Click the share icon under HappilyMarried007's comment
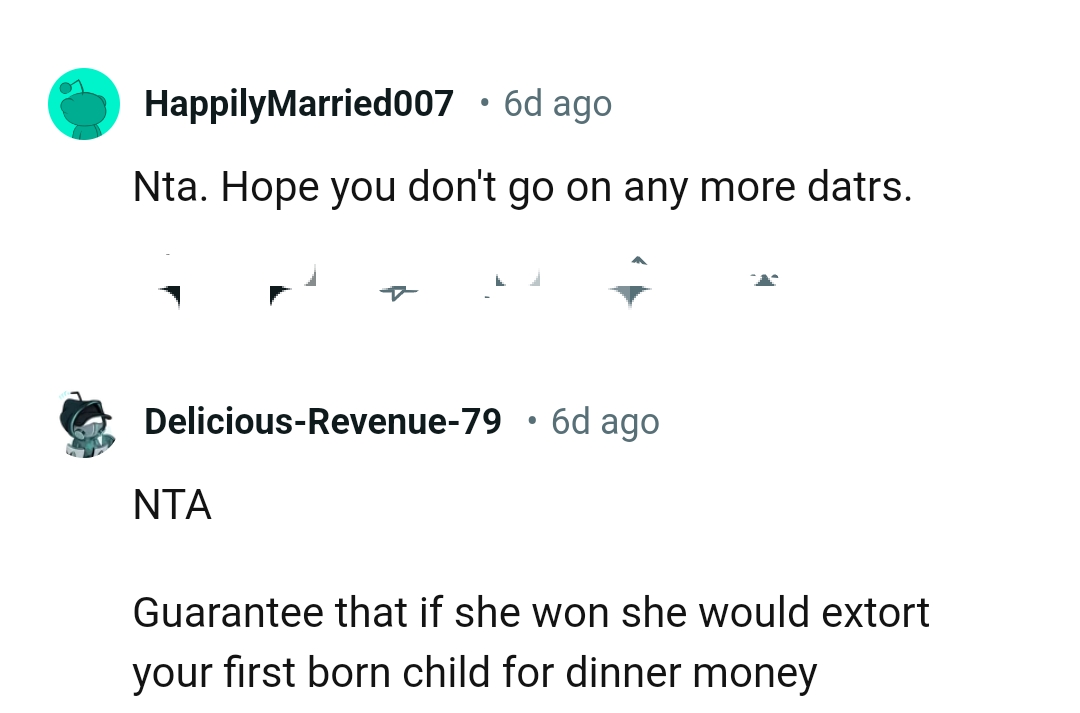1080x713 pixels. coord(630,285)
